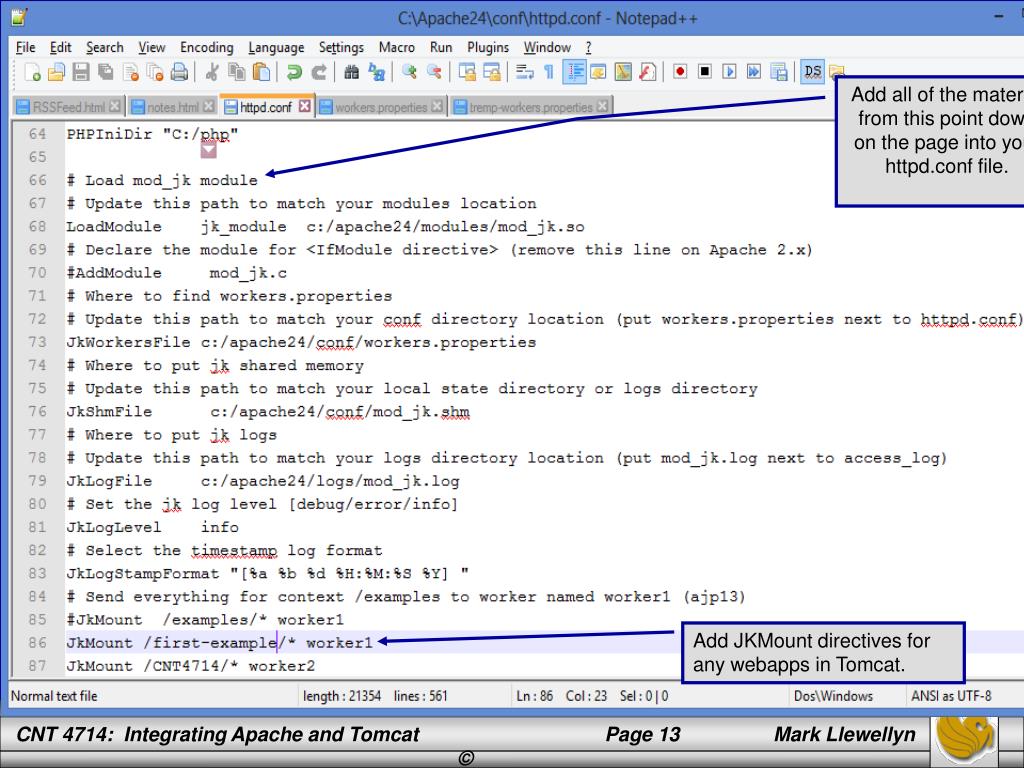Click the Copy toolbar icon
The height and width of the screenshot is (768, 1024).
(236, 72)
